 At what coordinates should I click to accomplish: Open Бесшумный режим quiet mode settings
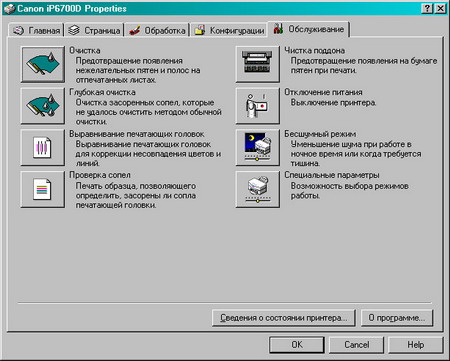pyautogui.click(x=258, y=148)
